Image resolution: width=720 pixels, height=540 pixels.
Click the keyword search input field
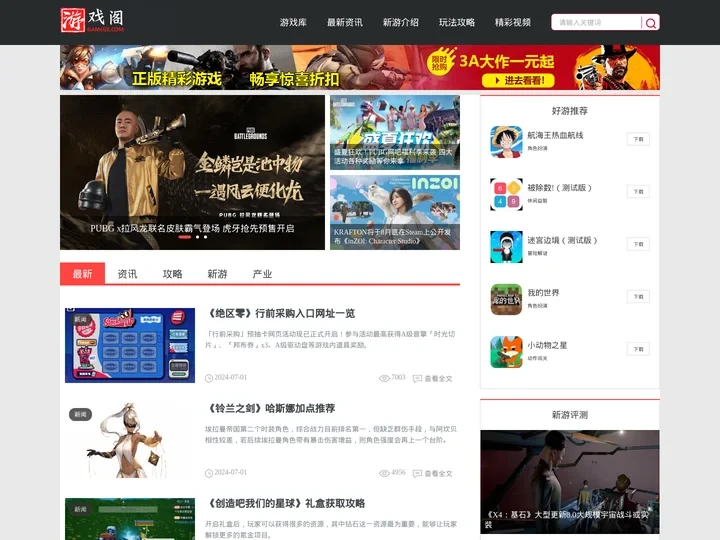(596, 22)
